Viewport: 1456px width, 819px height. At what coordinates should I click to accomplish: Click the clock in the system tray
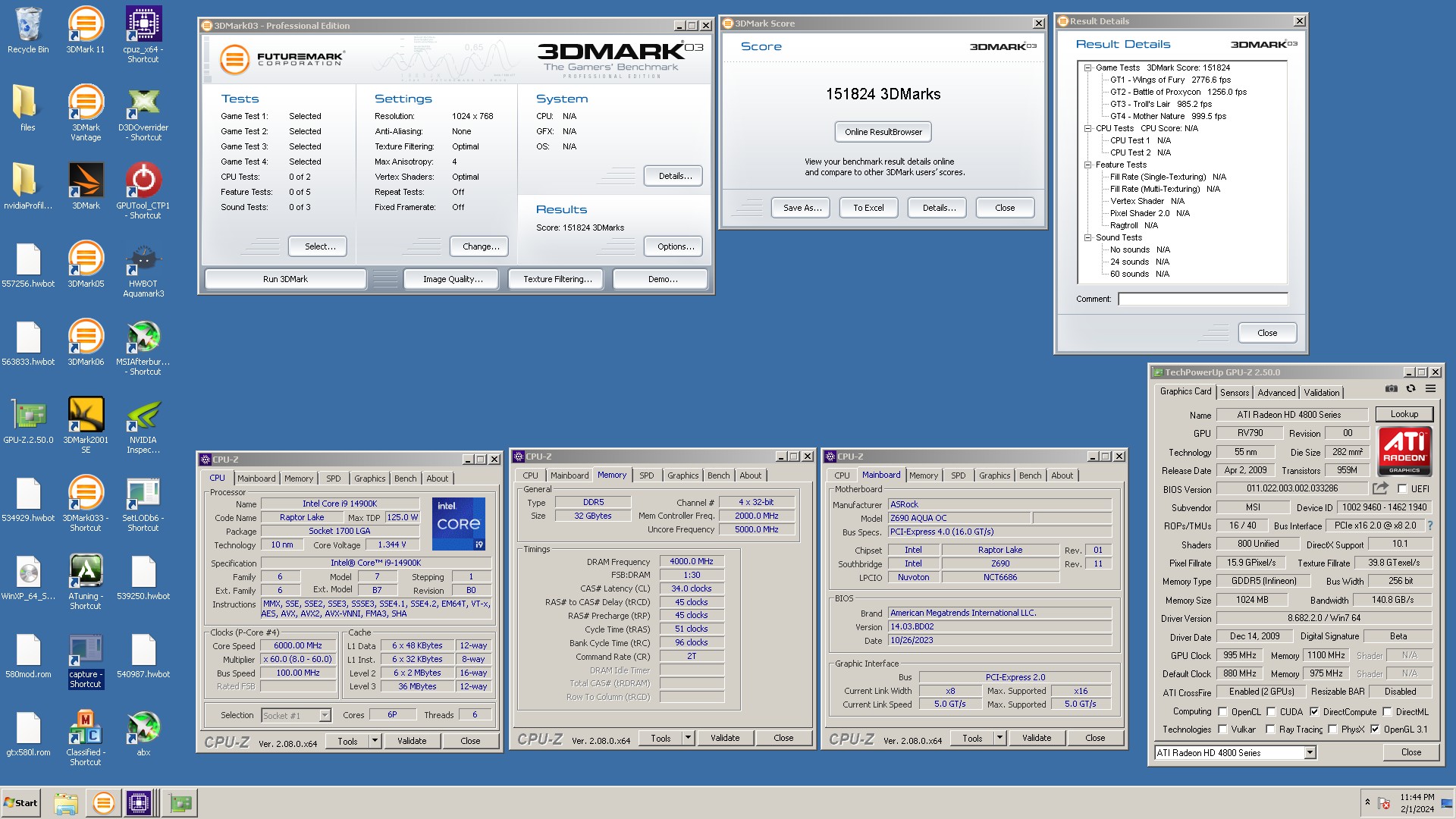point(1417,803)
